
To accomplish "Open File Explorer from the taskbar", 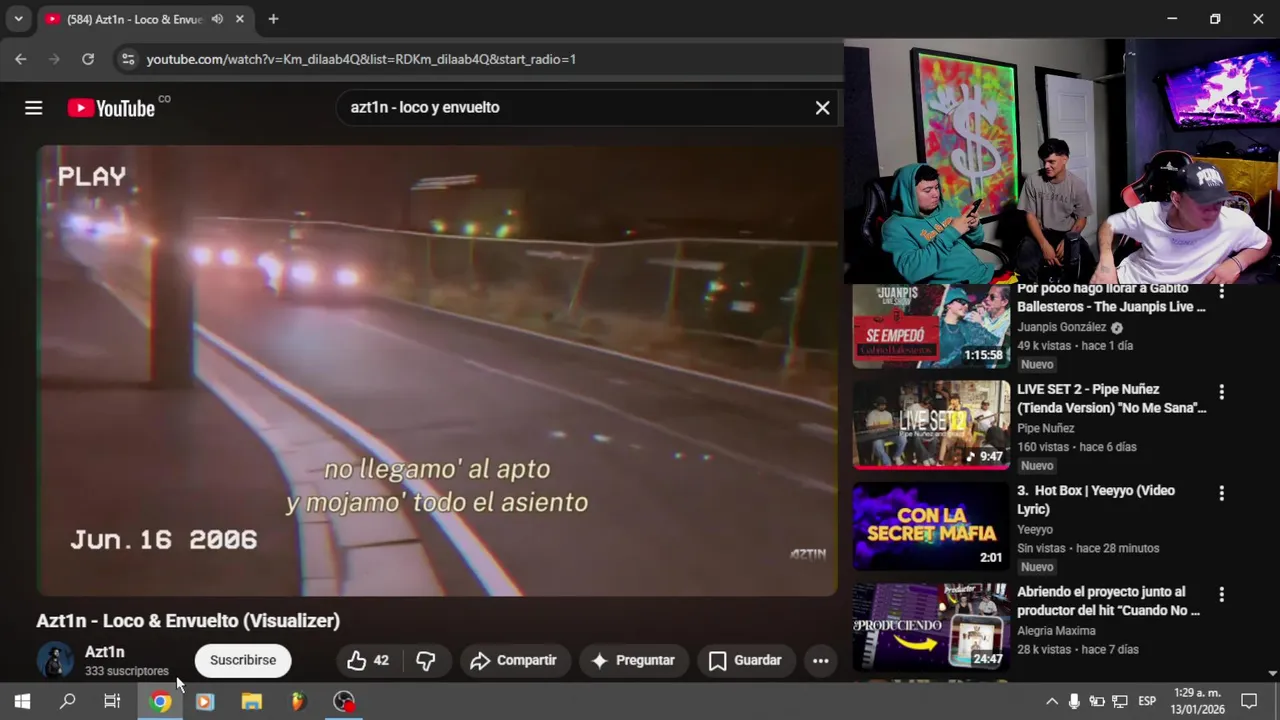I will (251, 701).
